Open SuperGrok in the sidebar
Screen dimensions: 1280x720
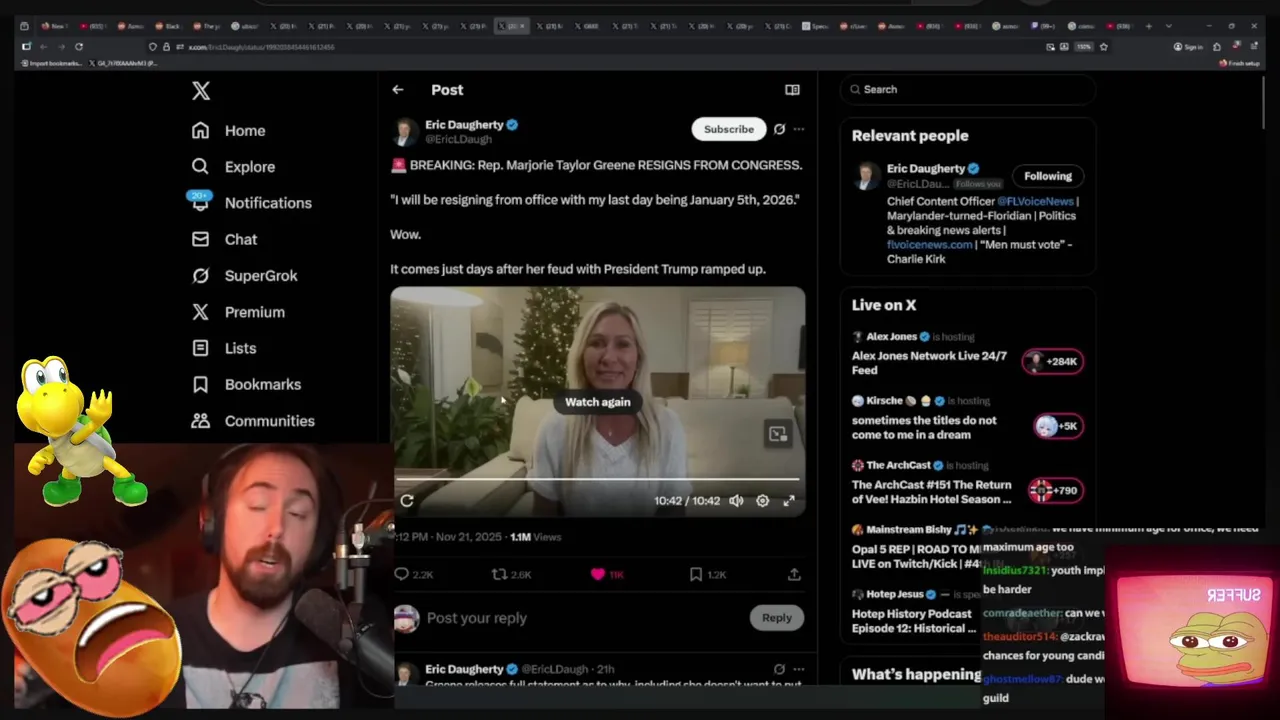pos(244,276)
